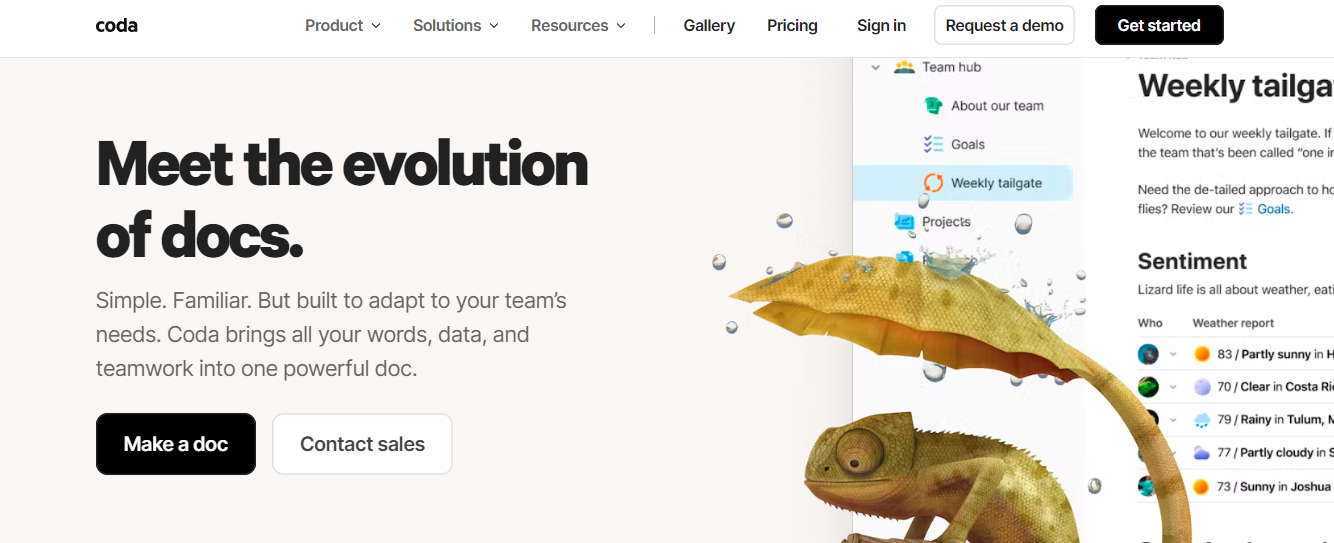
Task: Click the Weekly tailgate orange icon
Action: pos(933,183)
